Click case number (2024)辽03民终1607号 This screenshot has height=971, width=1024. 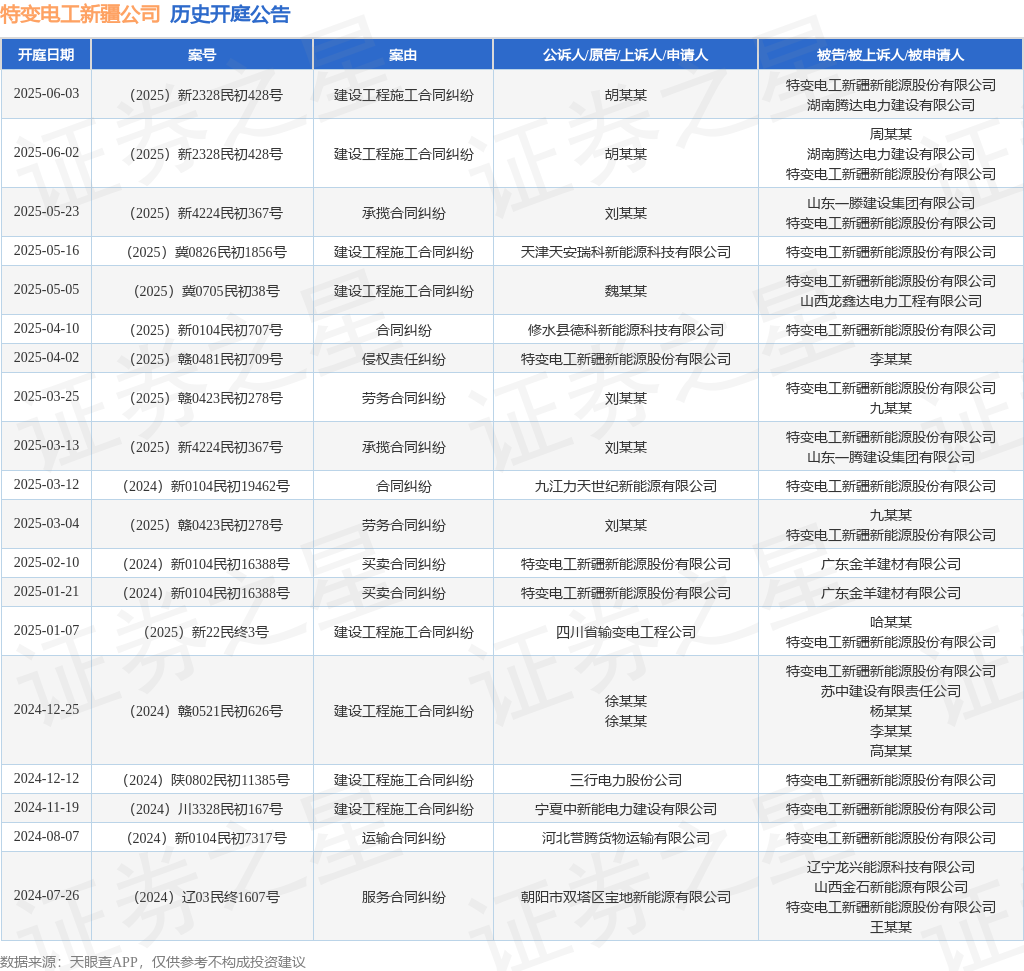206,897
